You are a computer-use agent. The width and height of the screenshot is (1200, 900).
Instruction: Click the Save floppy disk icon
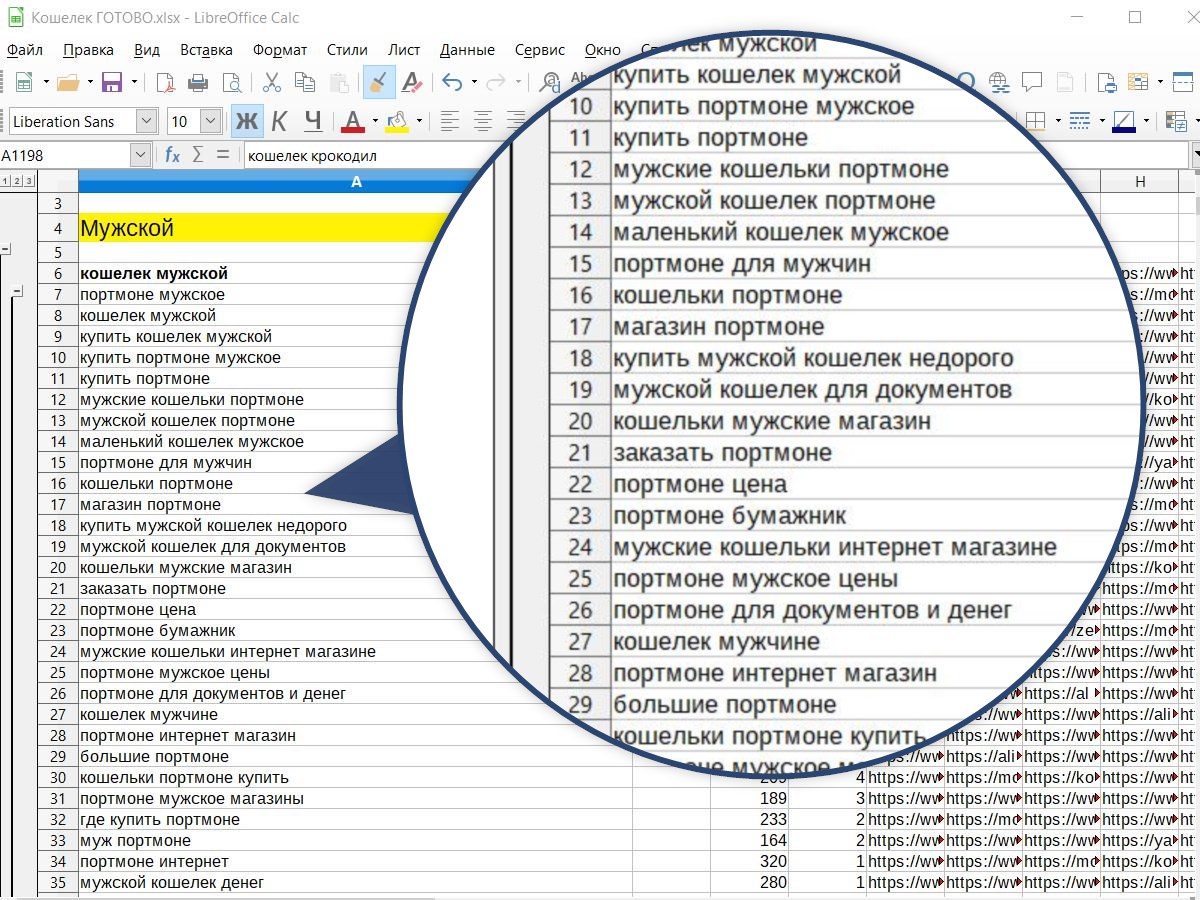pos(112,82)
